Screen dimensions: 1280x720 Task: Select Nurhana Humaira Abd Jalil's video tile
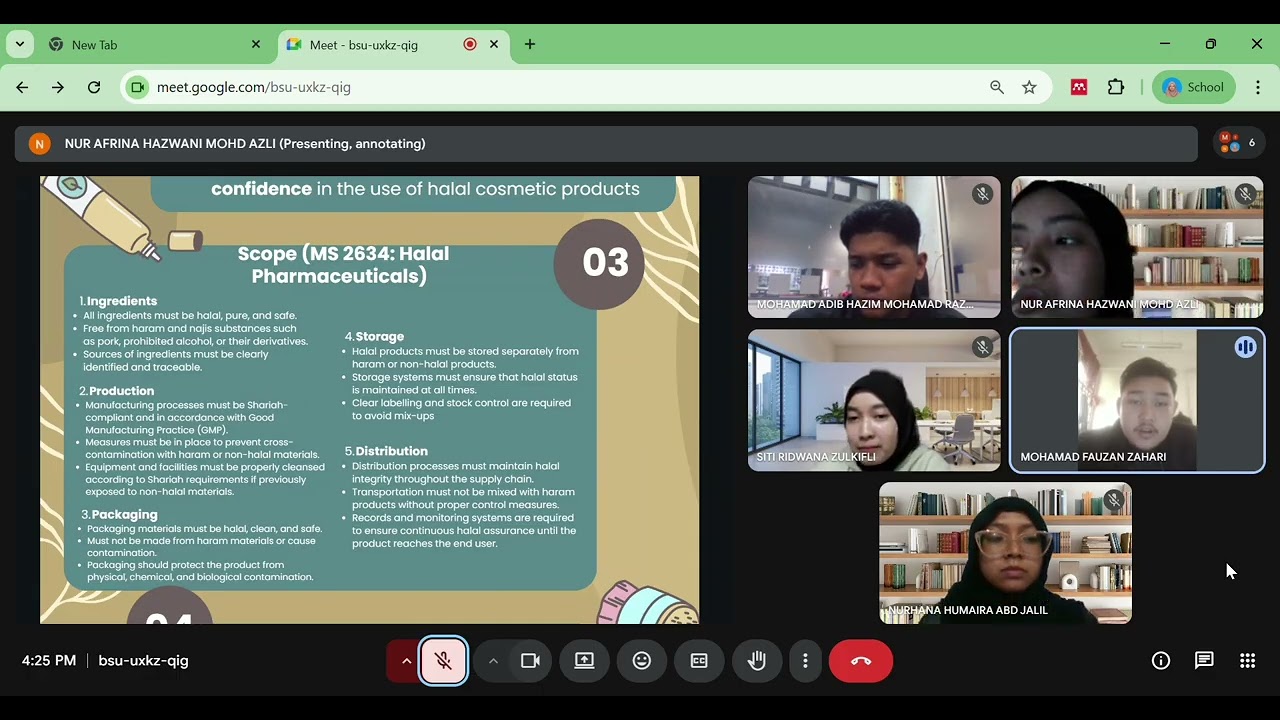pos(1005,553)
